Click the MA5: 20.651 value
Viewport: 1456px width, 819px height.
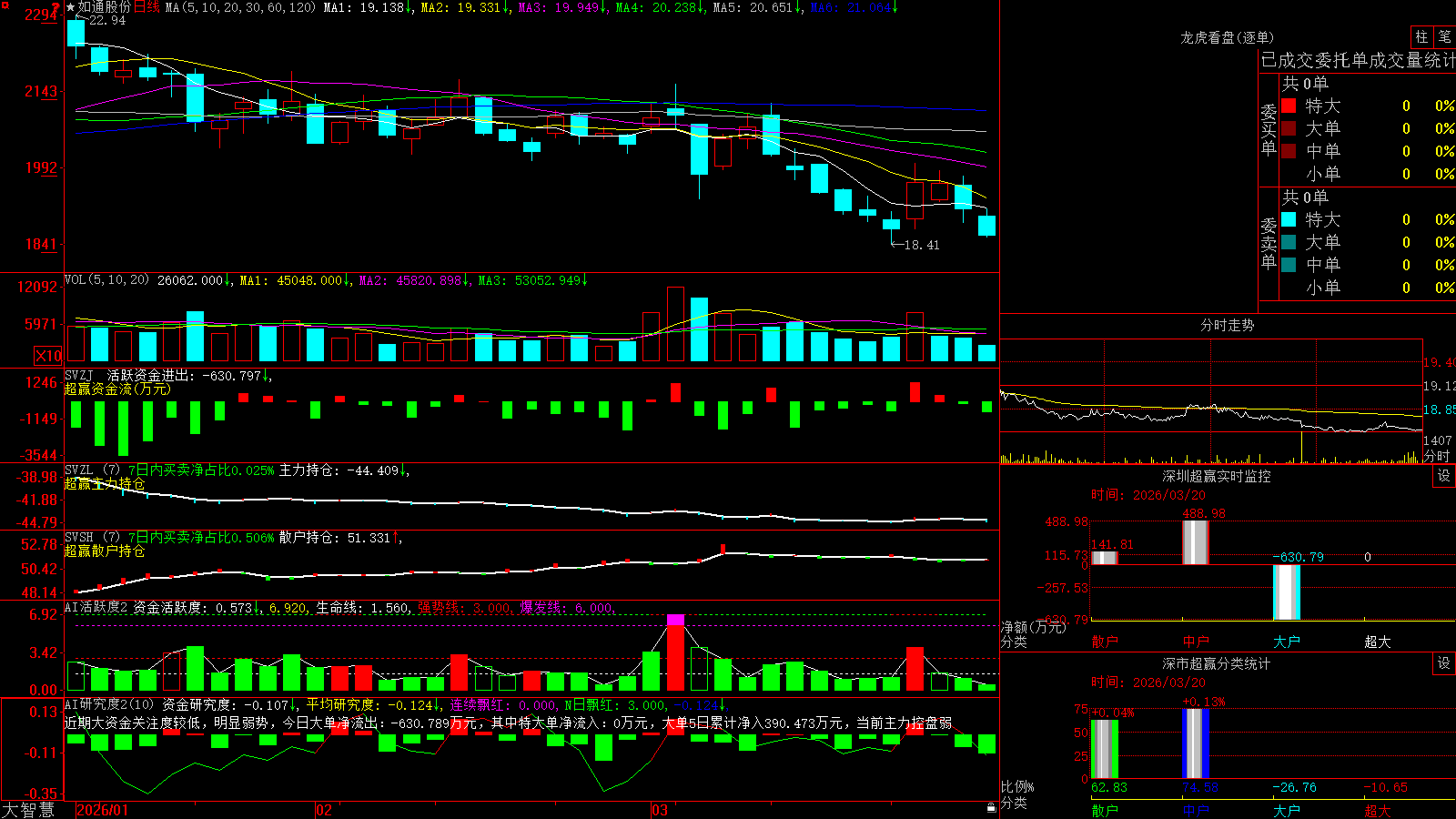click(757, 7)
